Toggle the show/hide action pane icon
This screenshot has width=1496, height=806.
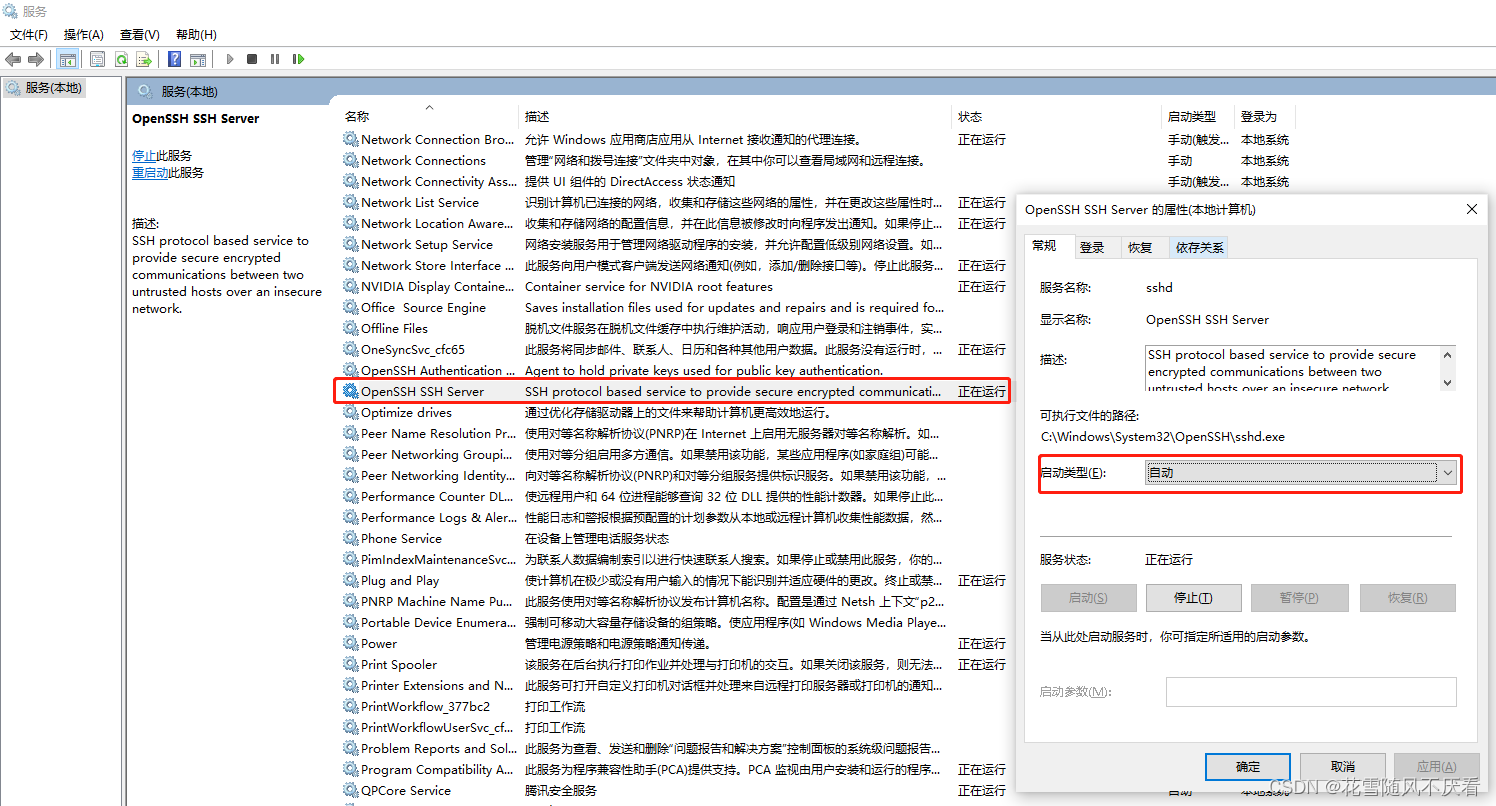click(x=198, y=59)
